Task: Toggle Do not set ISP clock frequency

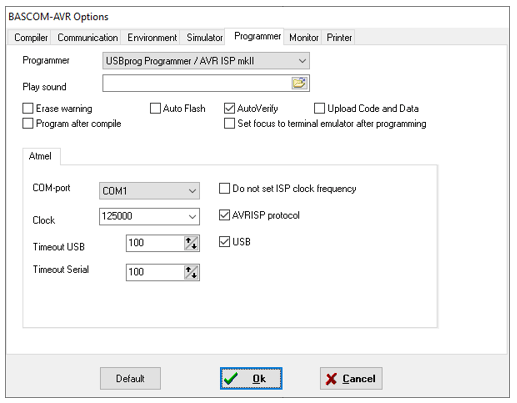Action: point(224,188)
